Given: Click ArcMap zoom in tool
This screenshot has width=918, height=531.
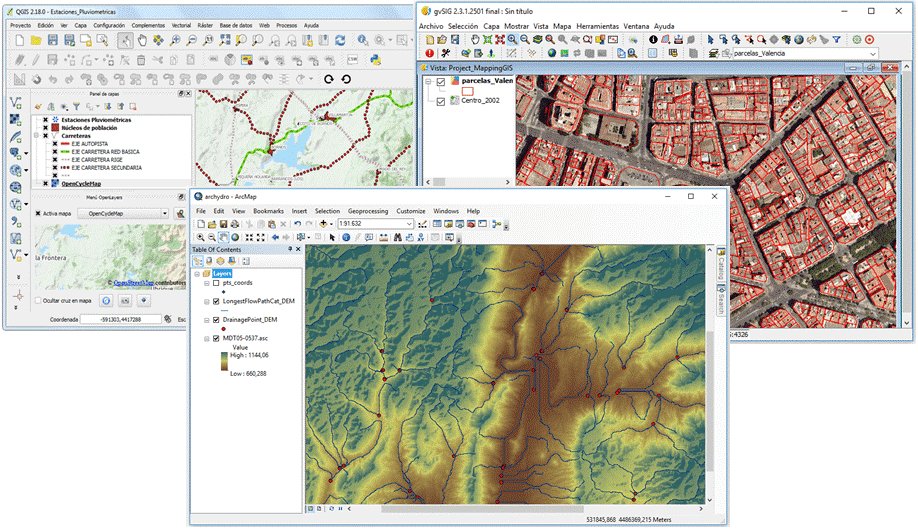Looking at the screenshot, I should click(x=200, y=237).
